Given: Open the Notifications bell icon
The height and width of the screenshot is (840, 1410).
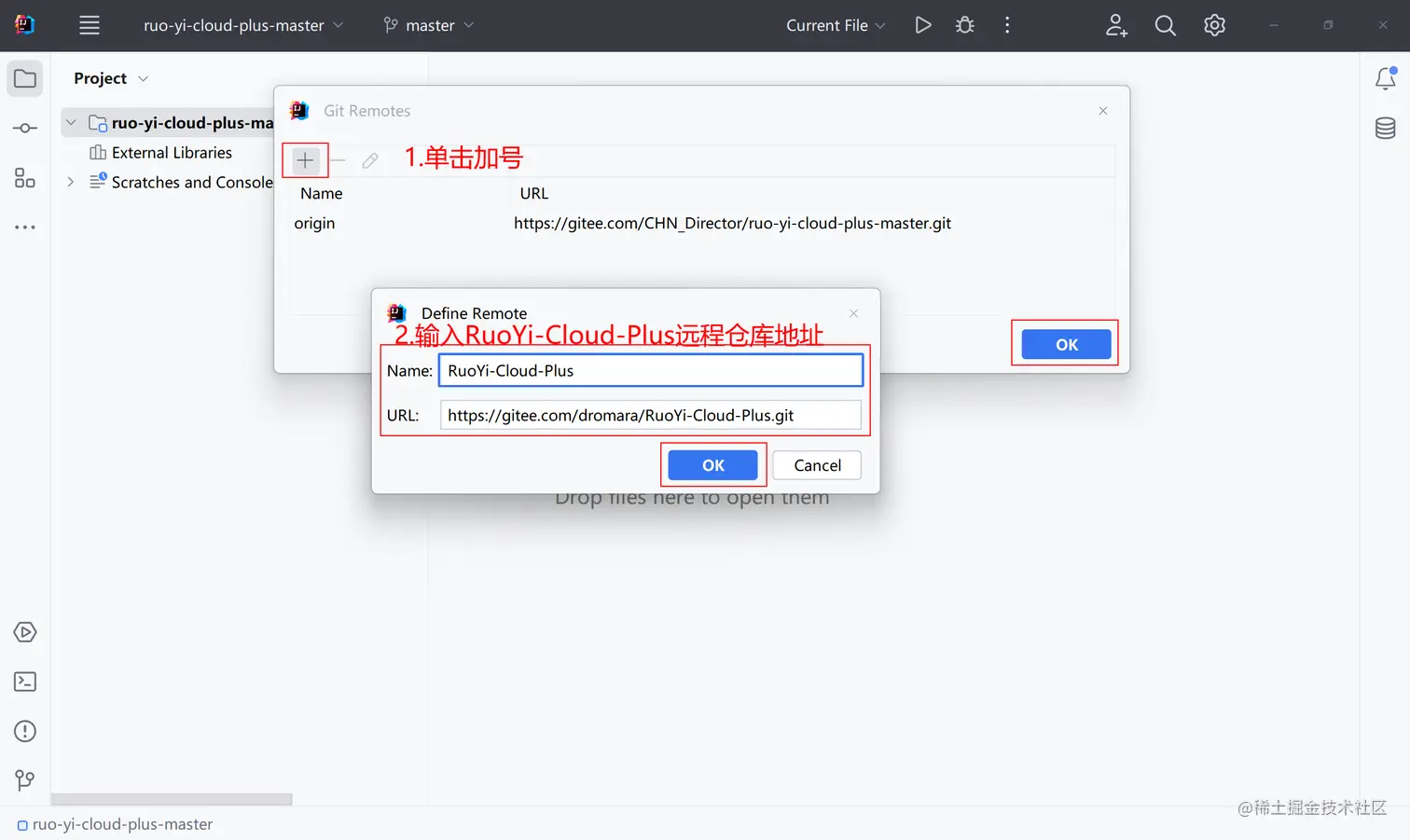Looking at the screenshot, I should 1386,78.
